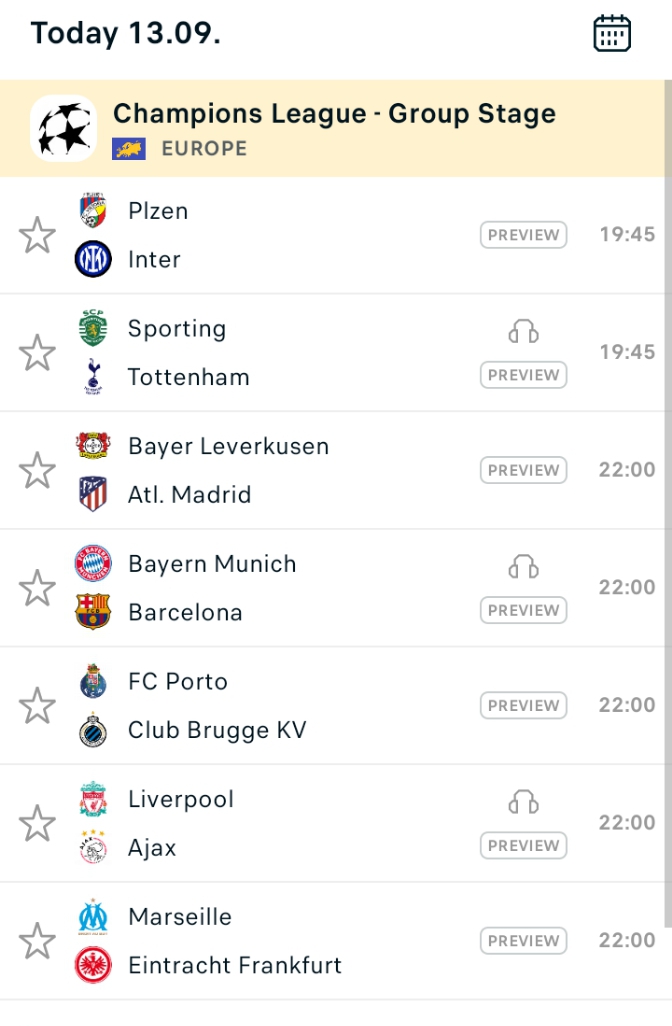Open the Liverpool vs Ajax match row
Image resolution: width=672 pixels, height=1026 pixels.
coord(332,823)
